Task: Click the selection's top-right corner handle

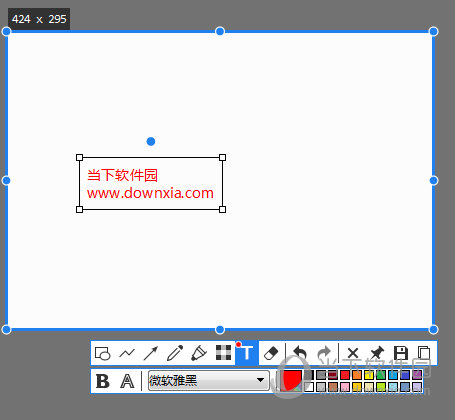Action: 433,31
